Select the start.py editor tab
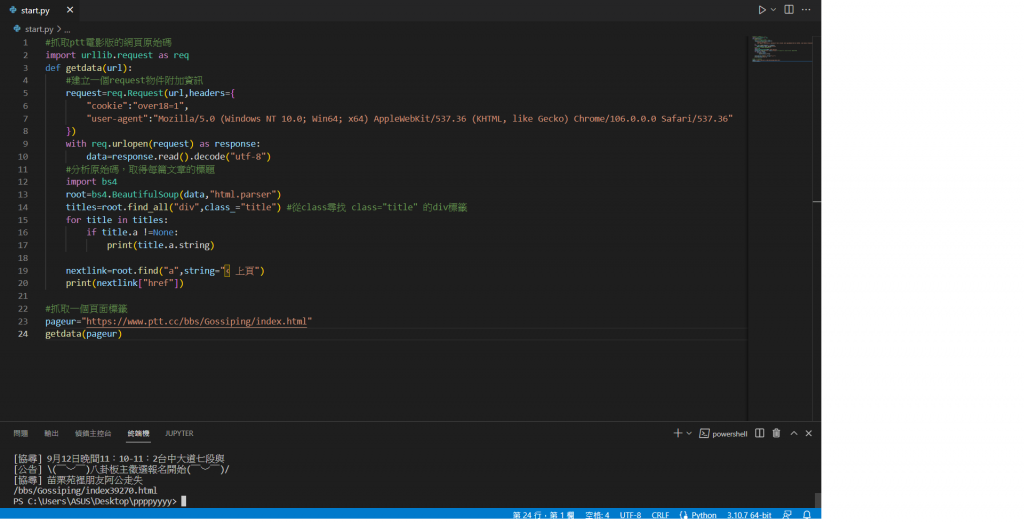Viewport: 1024px width, 524px height. [x=41, y=10]
